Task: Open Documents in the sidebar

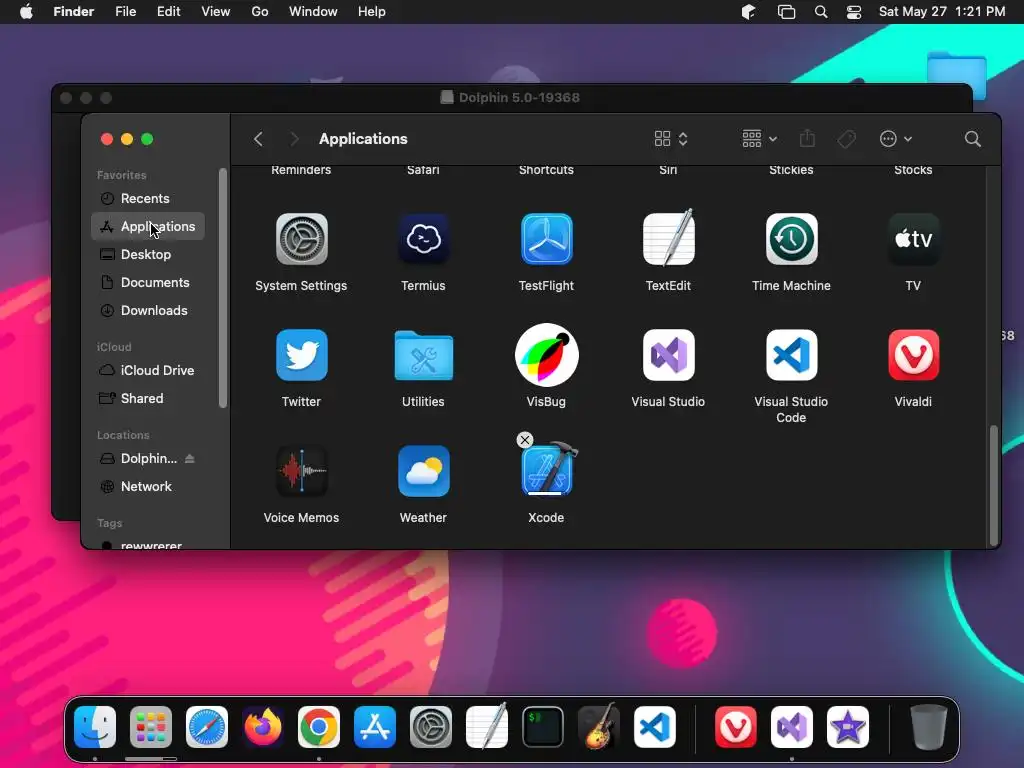Action: coord(148,283)
